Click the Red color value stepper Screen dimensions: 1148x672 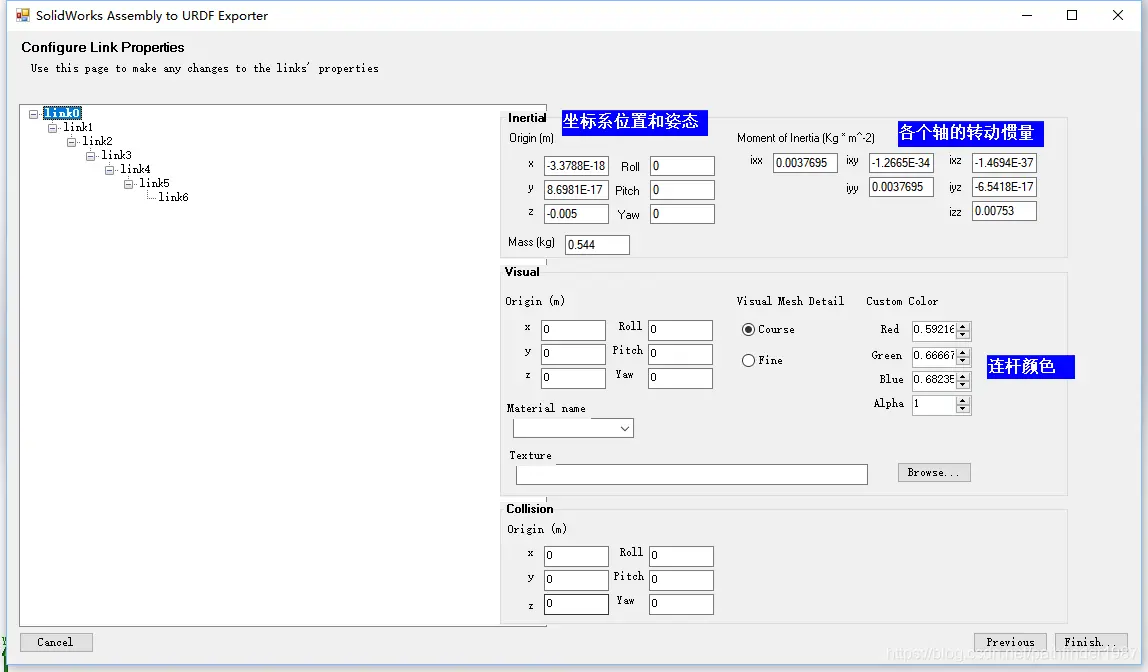pos(963,330)
